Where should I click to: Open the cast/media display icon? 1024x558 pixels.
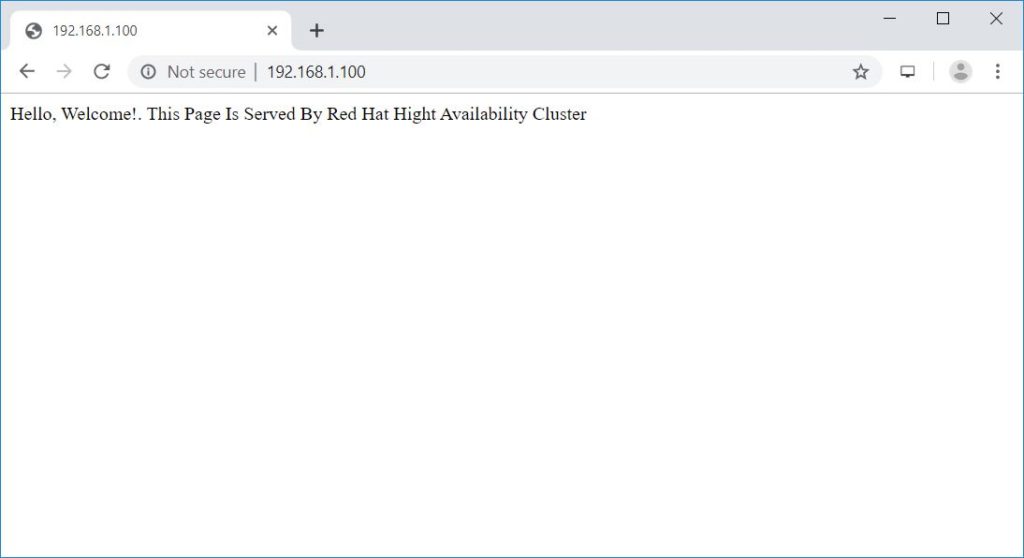(x=907, y=72)
